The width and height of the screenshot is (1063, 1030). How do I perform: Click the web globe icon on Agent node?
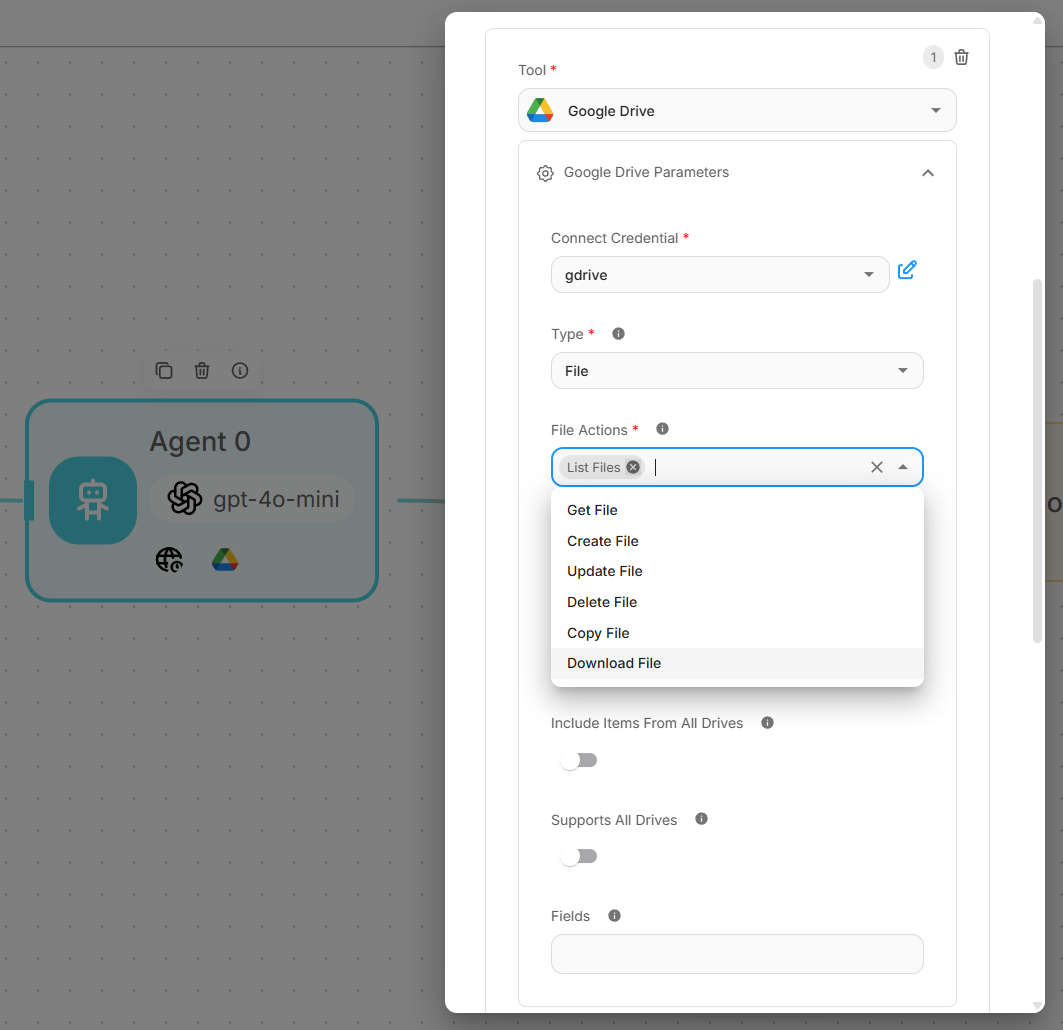[x=169, y=560]
